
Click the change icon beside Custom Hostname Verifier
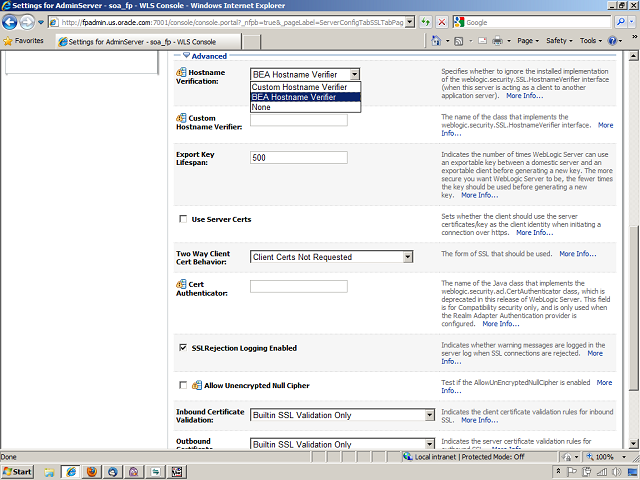pos(181,118)
